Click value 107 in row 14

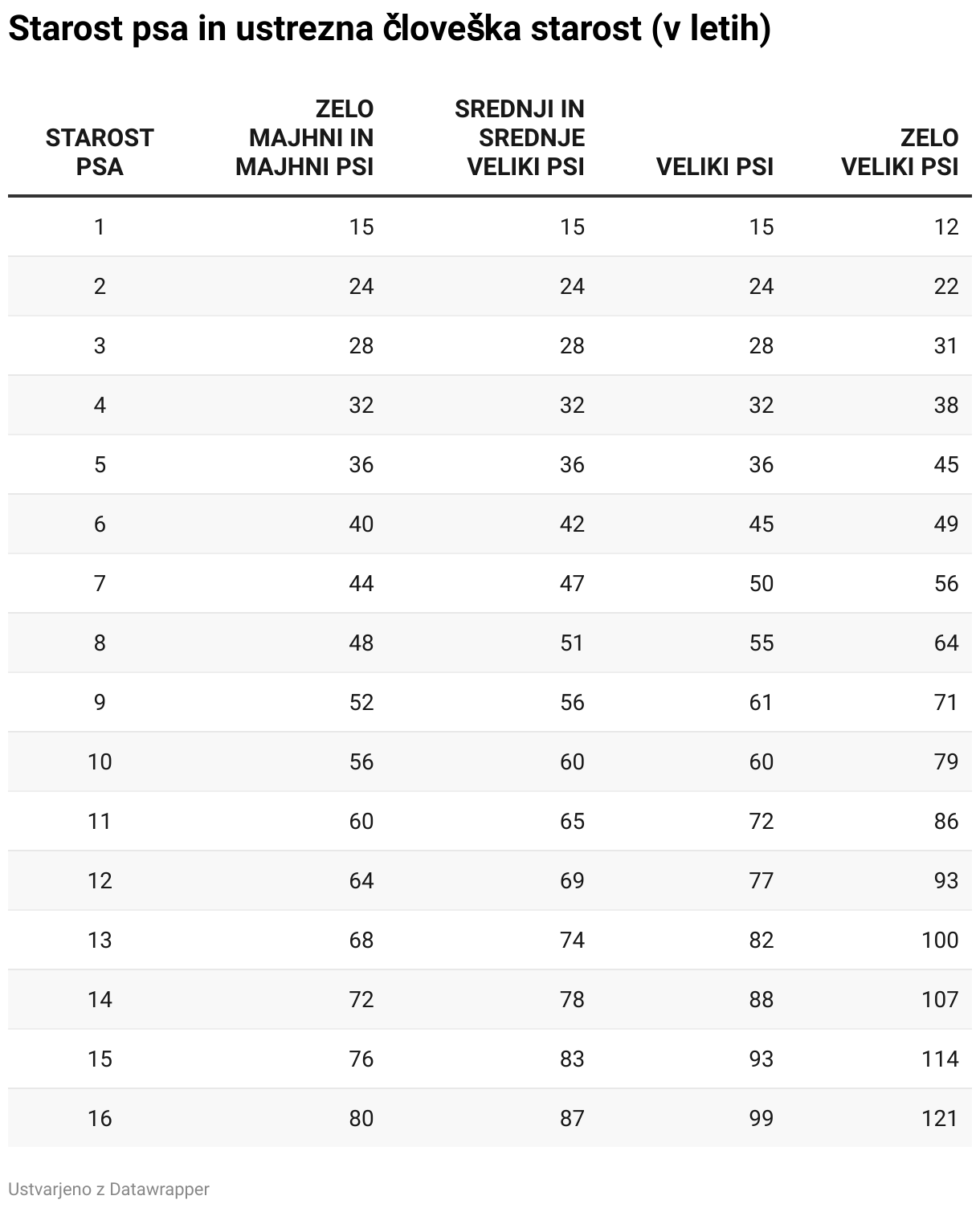[x=940, y=999]
